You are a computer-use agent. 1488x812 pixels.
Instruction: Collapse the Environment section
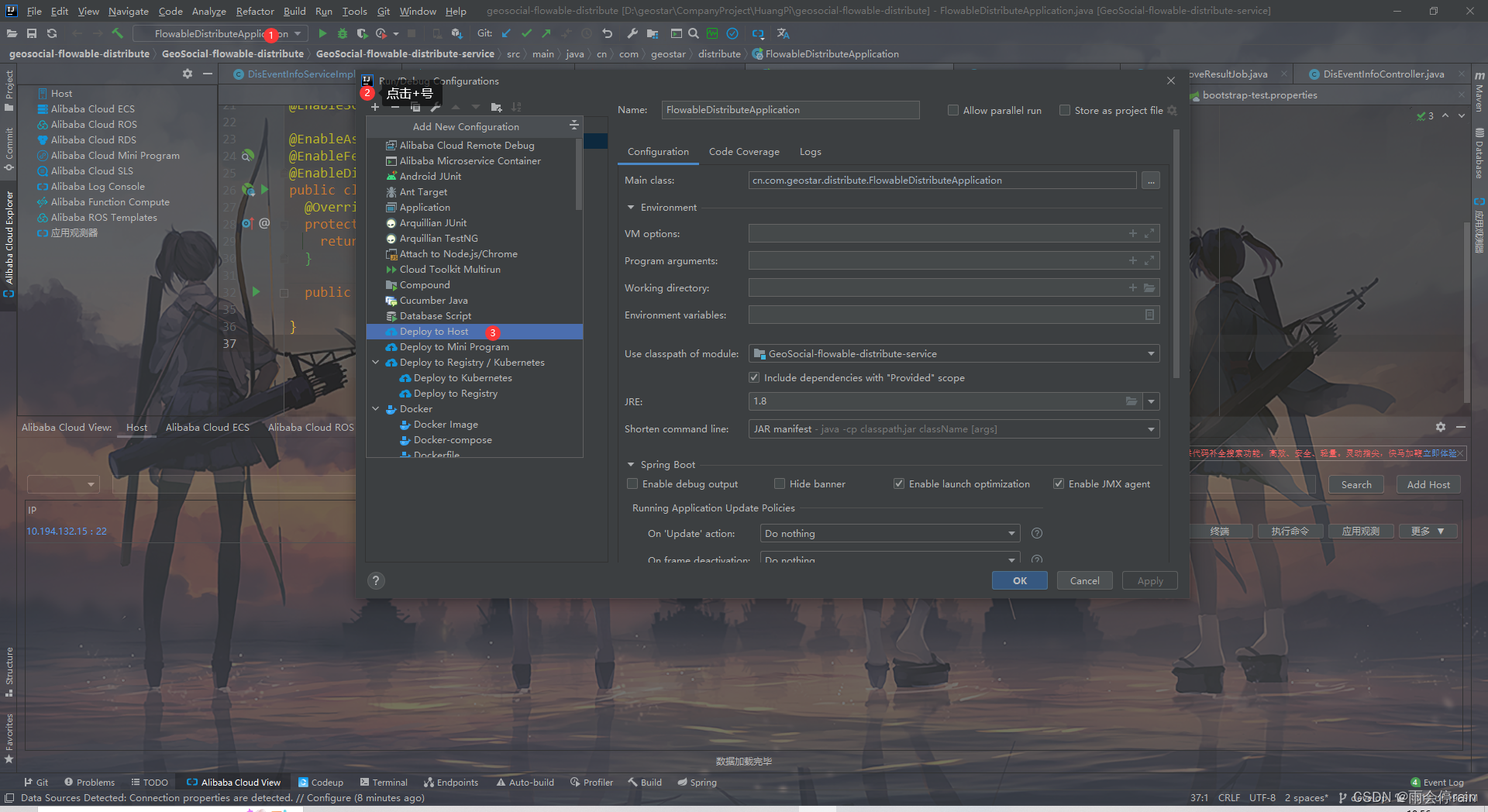631,208
